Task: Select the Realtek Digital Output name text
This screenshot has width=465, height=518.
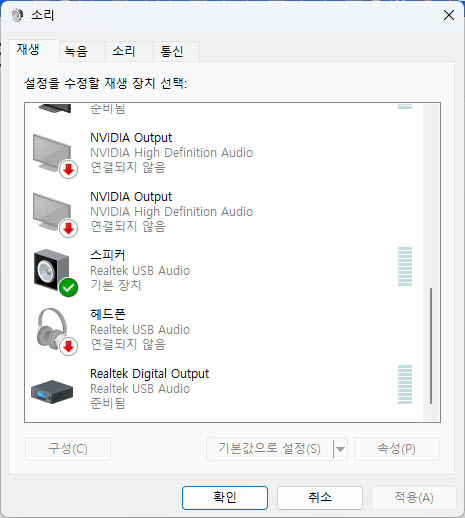Action: pos(150,374)
